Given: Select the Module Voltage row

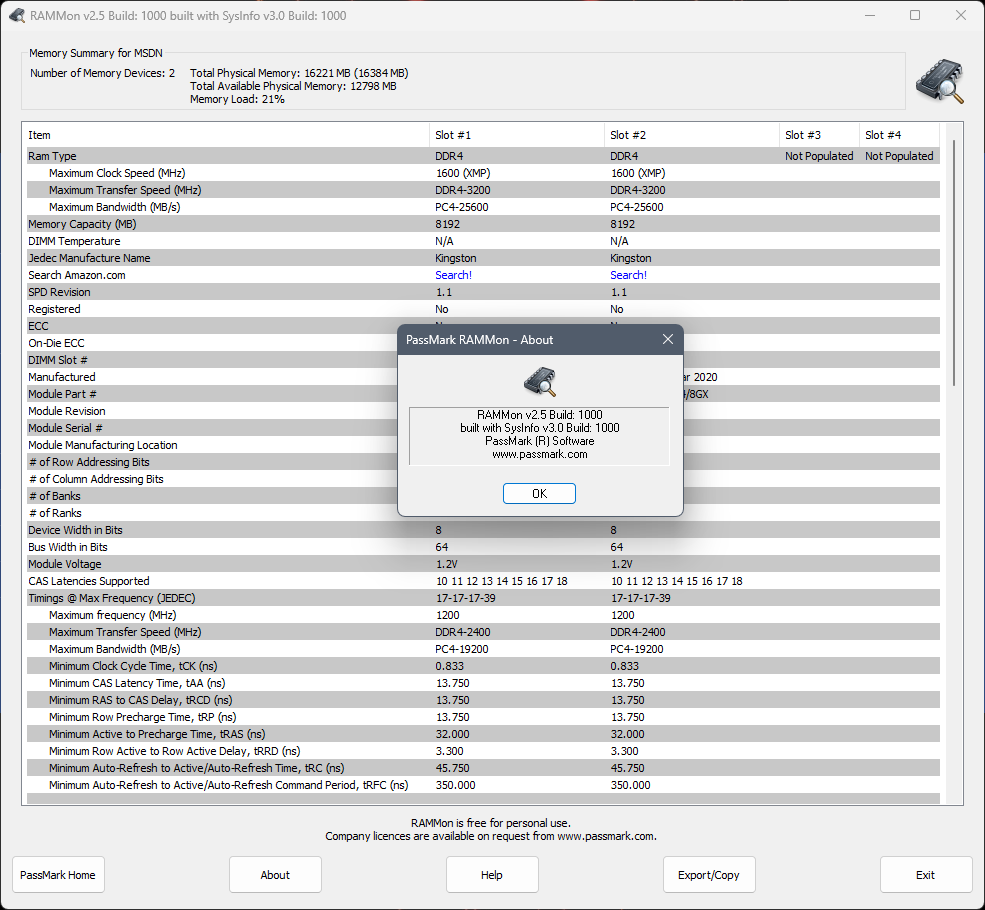Looking at the screenshot, I should click(483, 564).
